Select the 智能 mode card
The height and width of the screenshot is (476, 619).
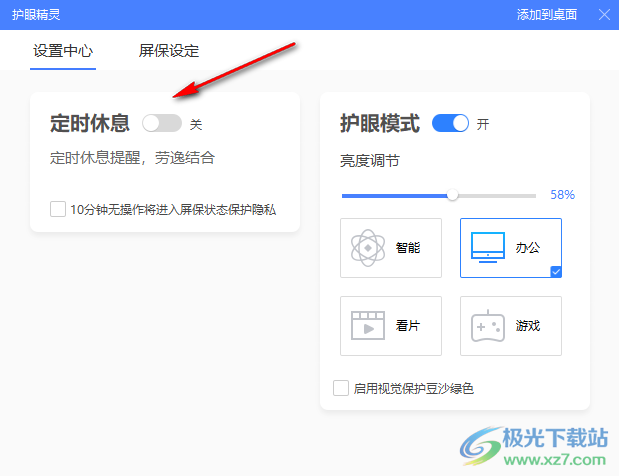(x=391, y=248)
